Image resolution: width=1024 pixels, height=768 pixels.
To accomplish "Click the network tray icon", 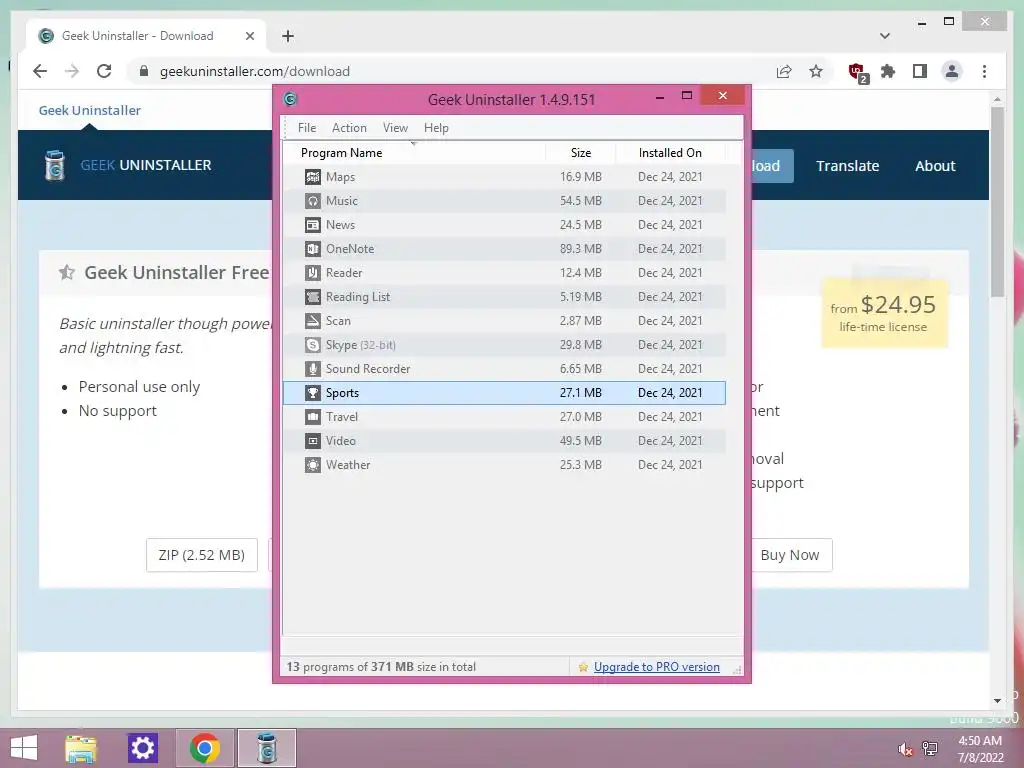I will pos(930,748).
